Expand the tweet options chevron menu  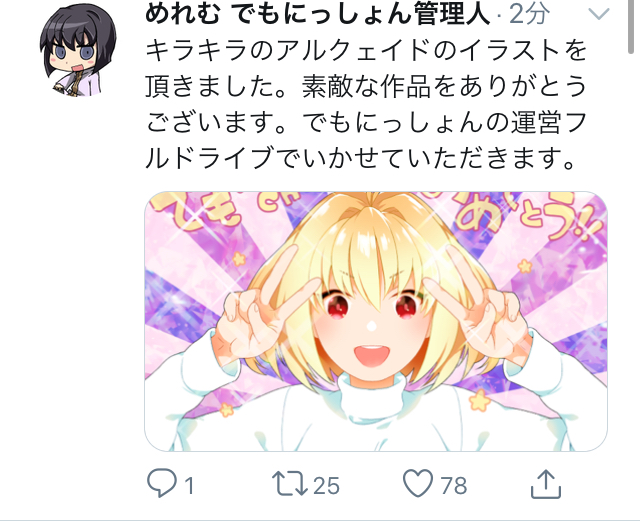tap(599, 14)
